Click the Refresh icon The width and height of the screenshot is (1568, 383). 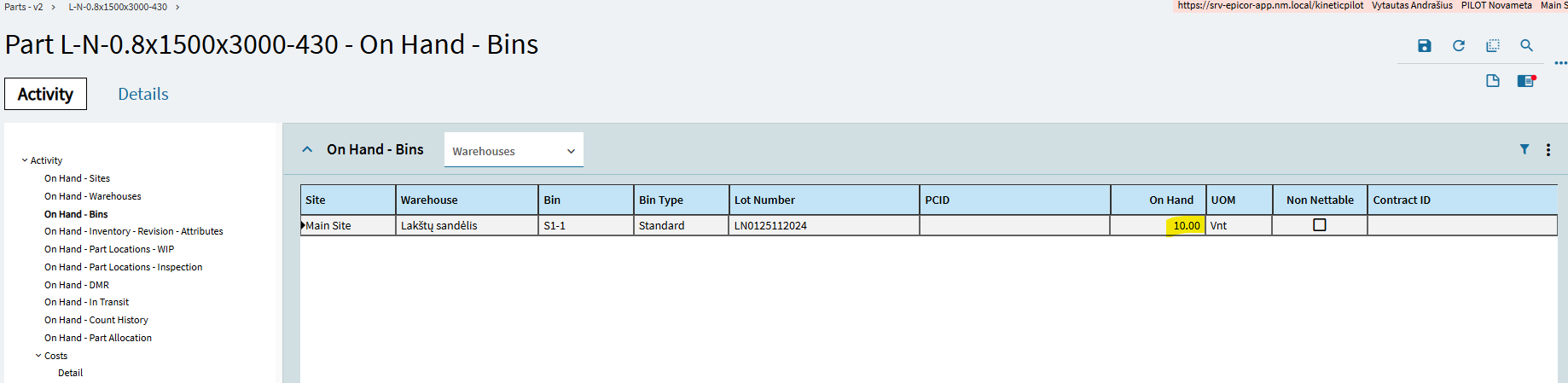(x=1458, y=46)
